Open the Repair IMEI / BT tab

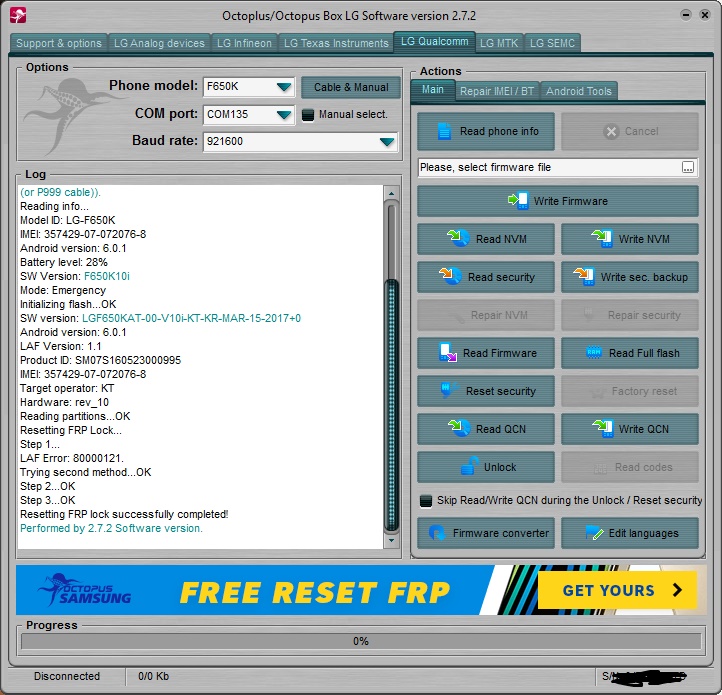coord(497,91)
